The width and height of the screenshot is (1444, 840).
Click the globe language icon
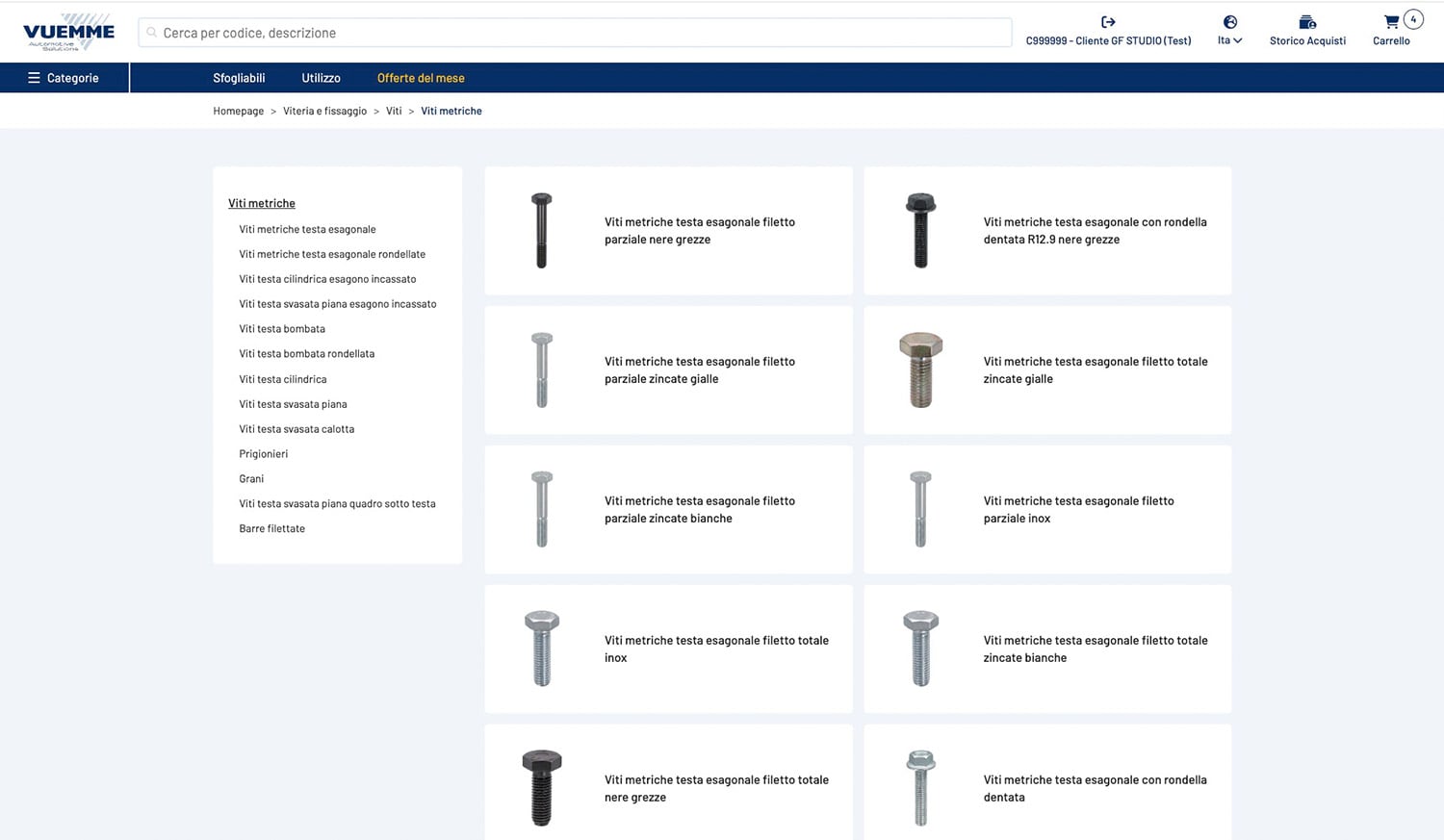pos(1229,22)
